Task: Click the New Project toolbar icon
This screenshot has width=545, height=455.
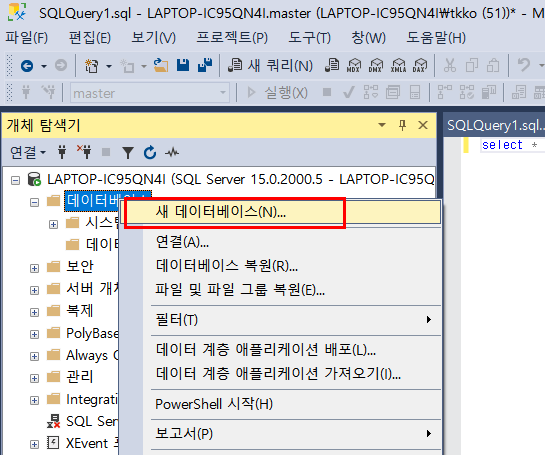Action: [91, 66]
